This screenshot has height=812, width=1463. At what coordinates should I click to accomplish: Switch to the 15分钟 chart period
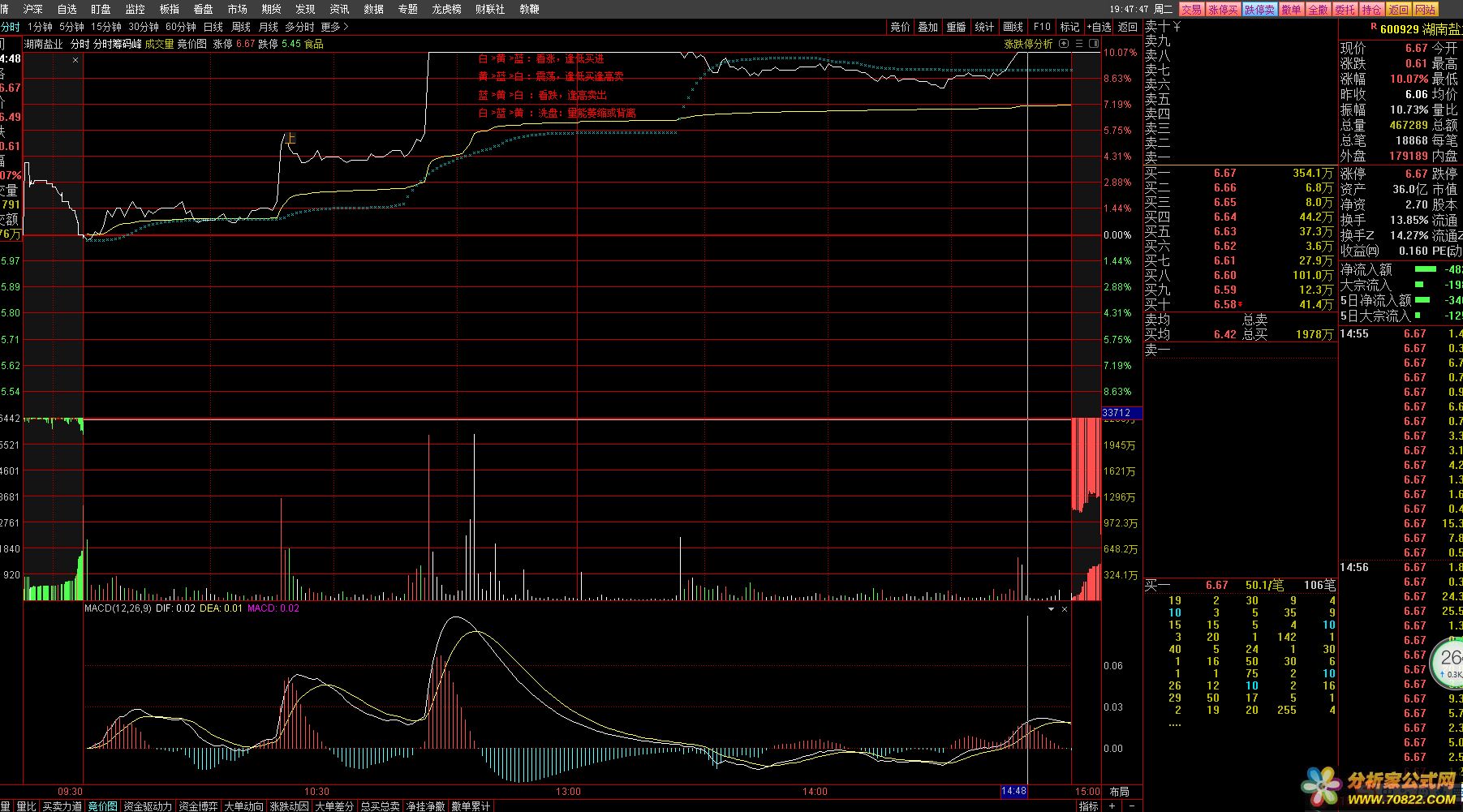(106, 27)
